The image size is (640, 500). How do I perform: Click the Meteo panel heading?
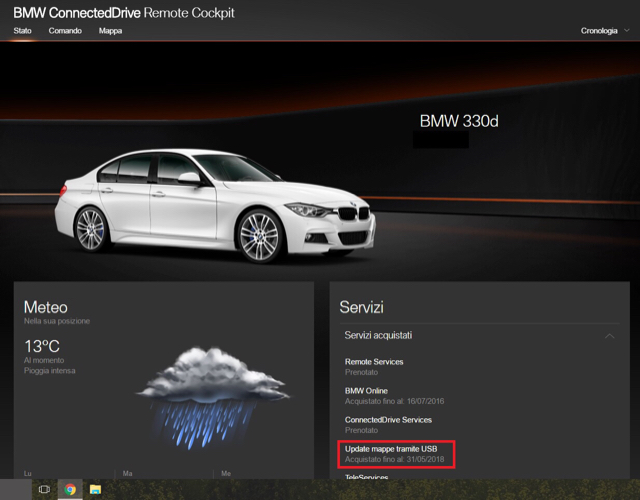point(46,307)
